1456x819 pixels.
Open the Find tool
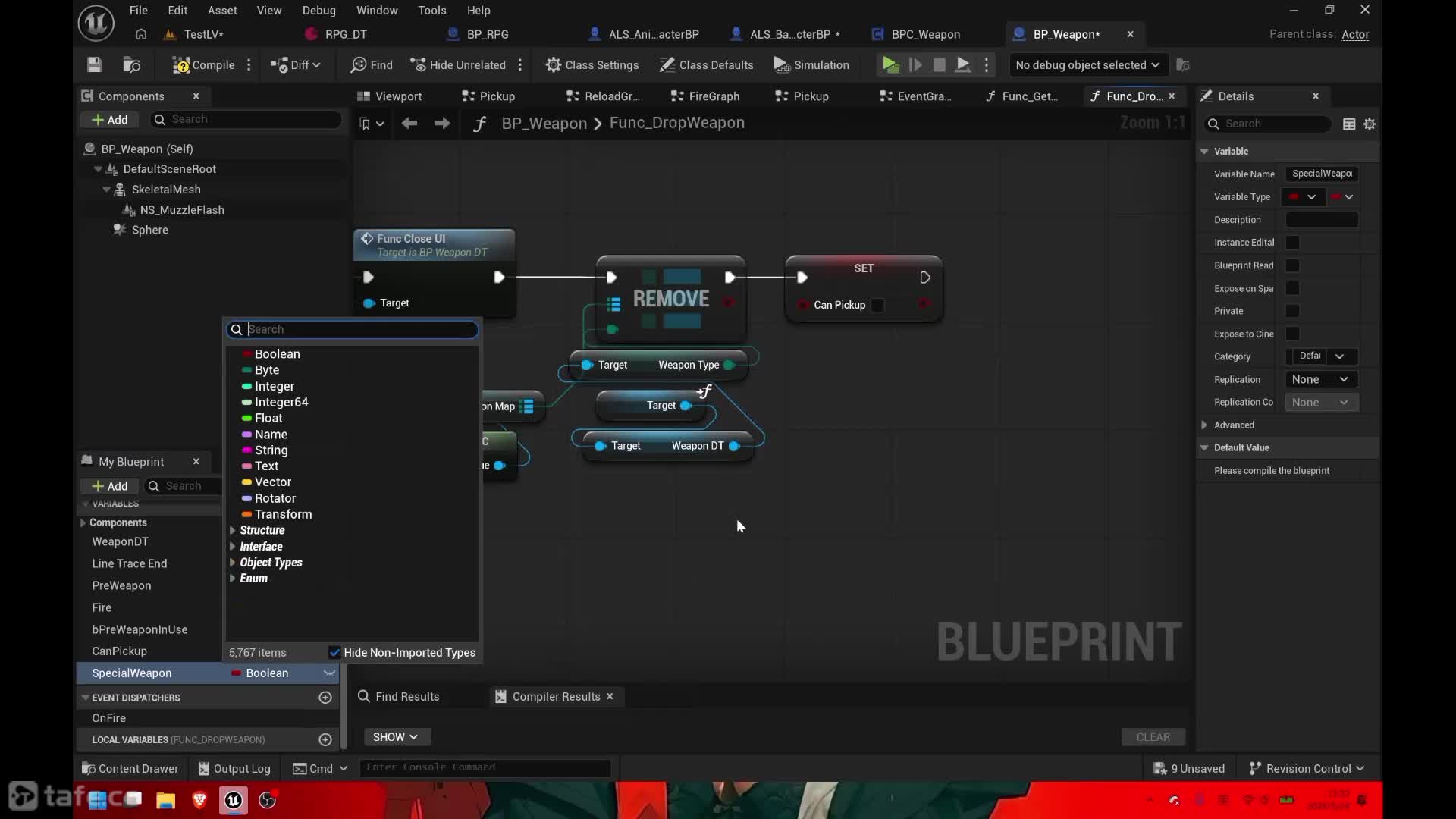click(372, 65)
